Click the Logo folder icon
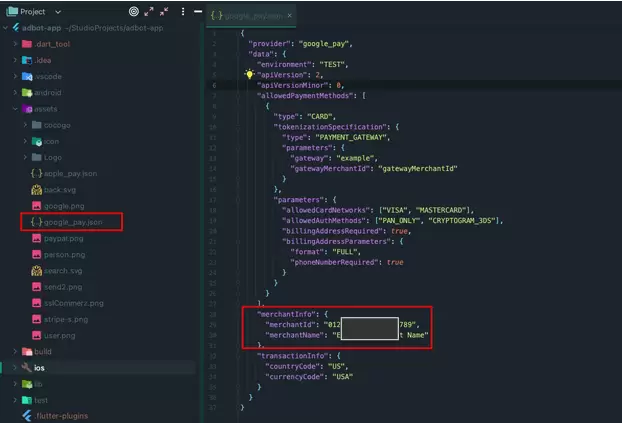This screenshot has height=423, width=622. point(36,157)
